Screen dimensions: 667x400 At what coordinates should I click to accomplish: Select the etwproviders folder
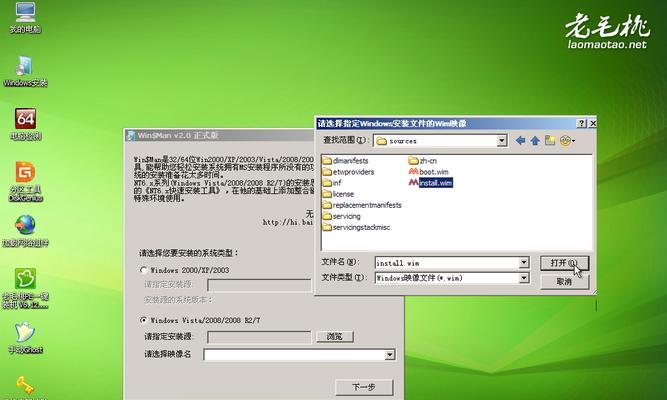coord(348,171)
